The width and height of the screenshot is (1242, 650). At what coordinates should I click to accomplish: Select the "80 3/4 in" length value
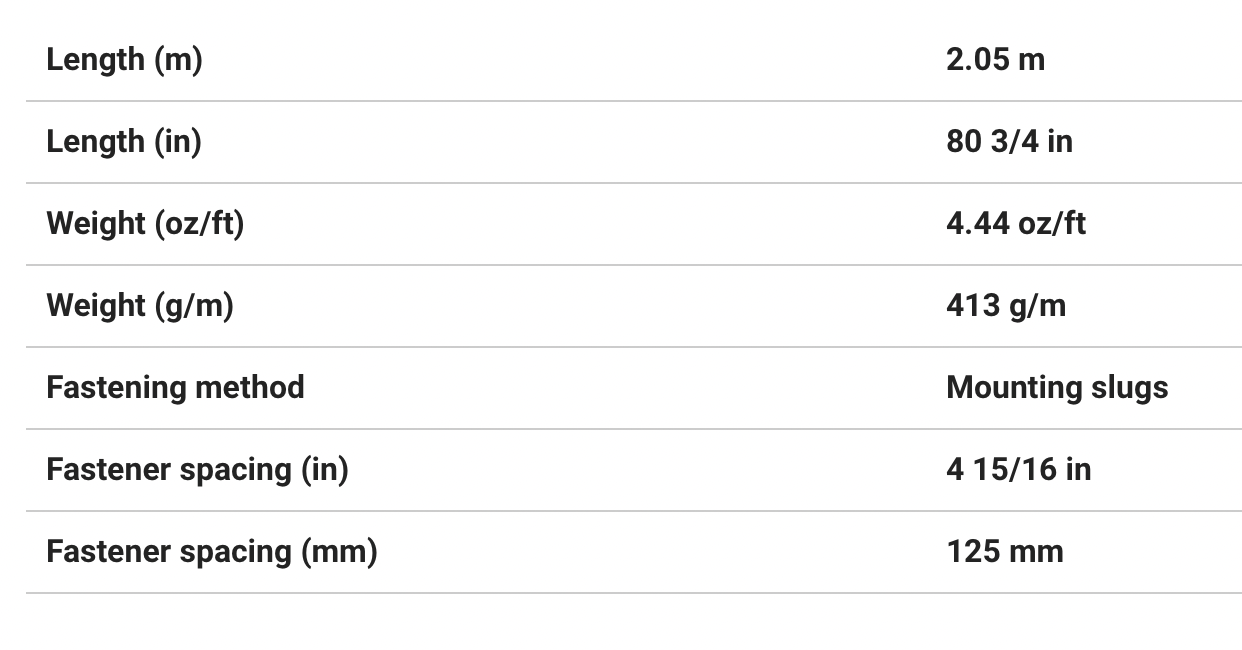point(1009,142)
